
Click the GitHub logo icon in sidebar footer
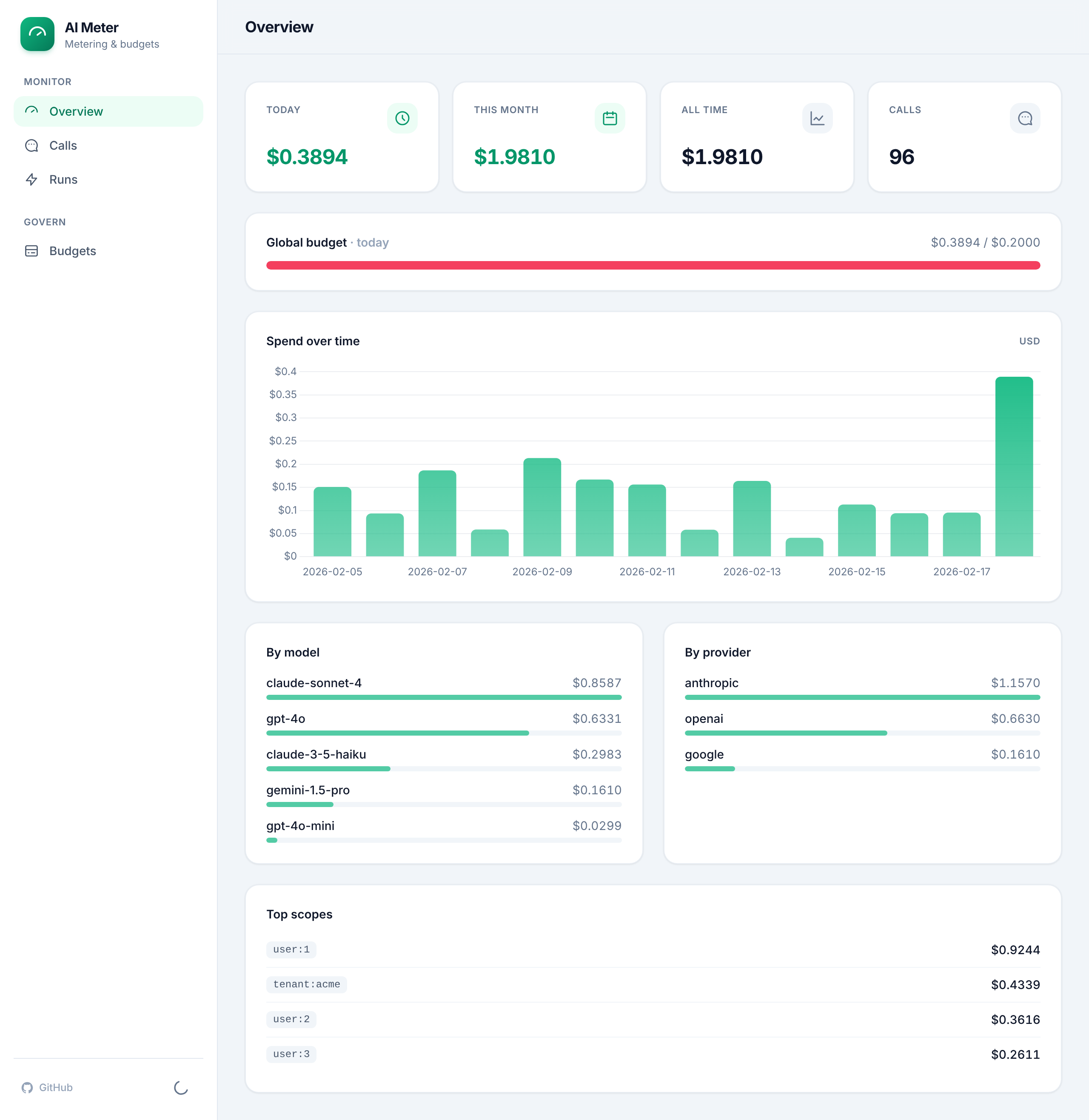tap(28, 1087)
